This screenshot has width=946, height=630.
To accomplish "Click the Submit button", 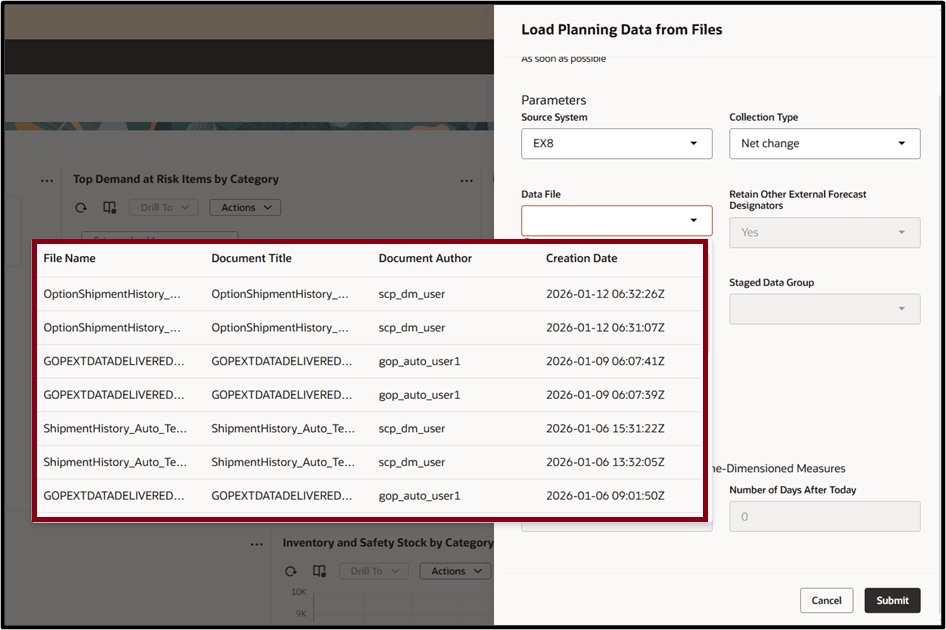I will pos(892,600).
